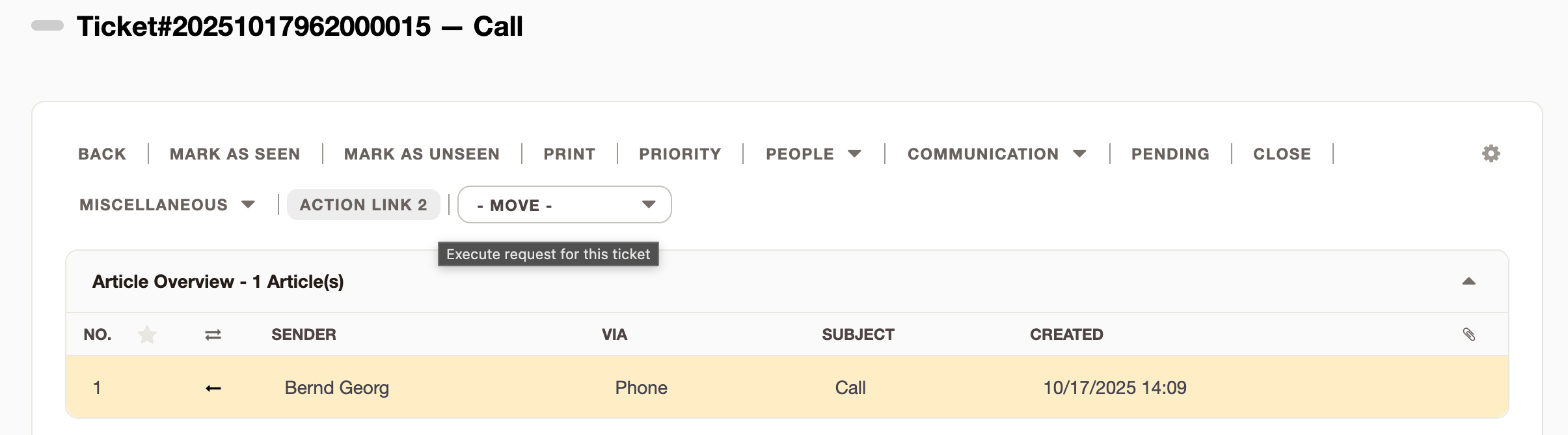Screen dimensions: 1568x435
Task: Collapse the ticket title widget
Action: [46, 27]
